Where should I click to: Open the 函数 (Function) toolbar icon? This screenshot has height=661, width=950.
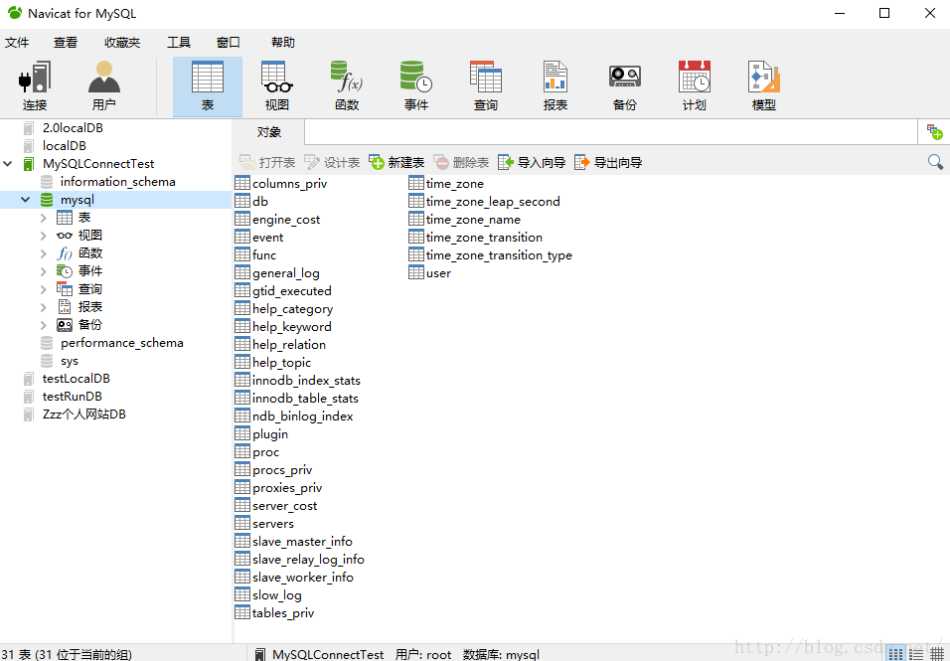click(347, 87)
